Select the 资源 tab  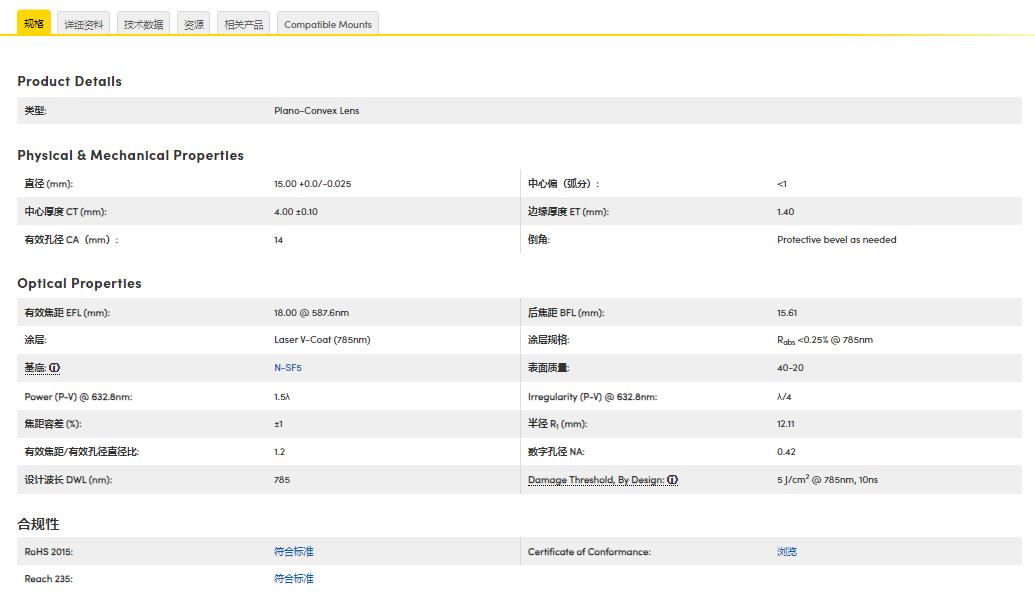(x=193, y=24)
